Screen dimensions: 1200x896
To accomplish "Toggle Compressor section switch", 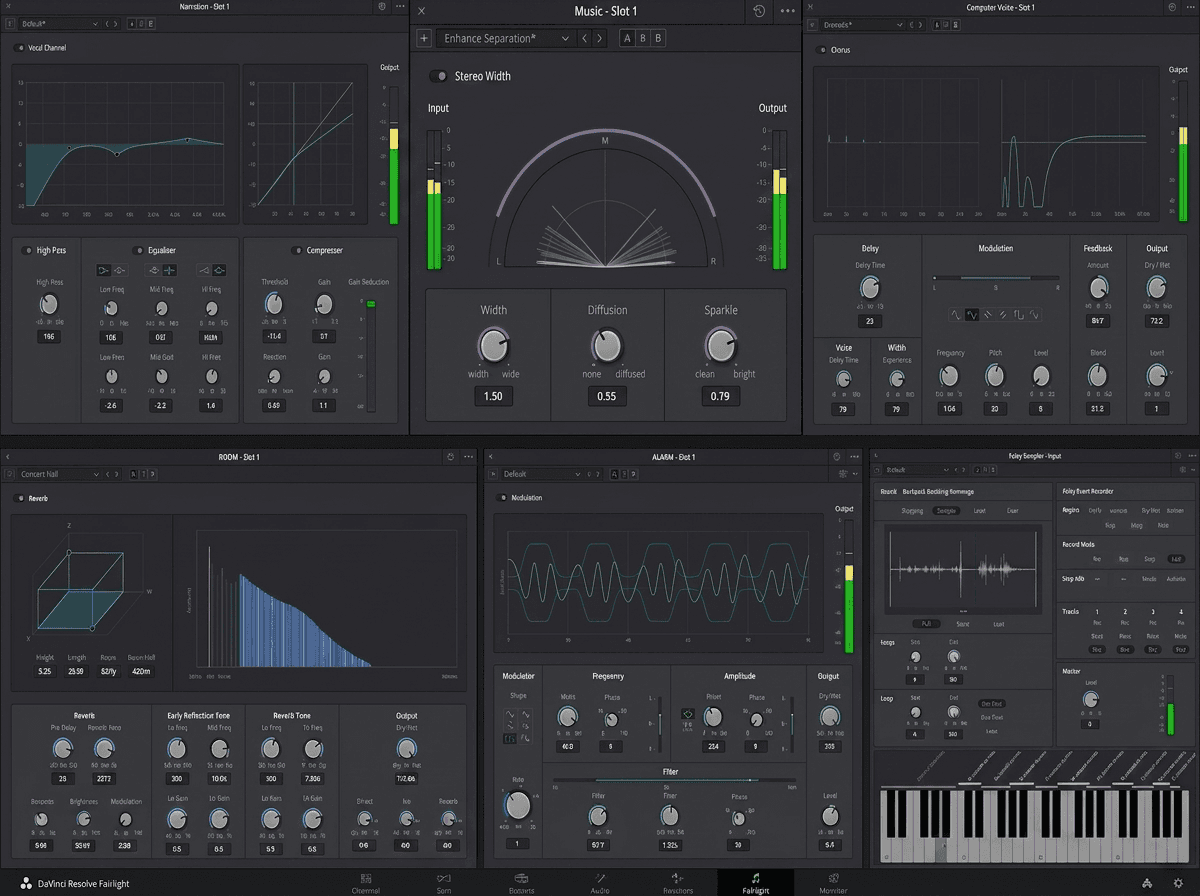I will pyautogui.click(x=297, y=250).
